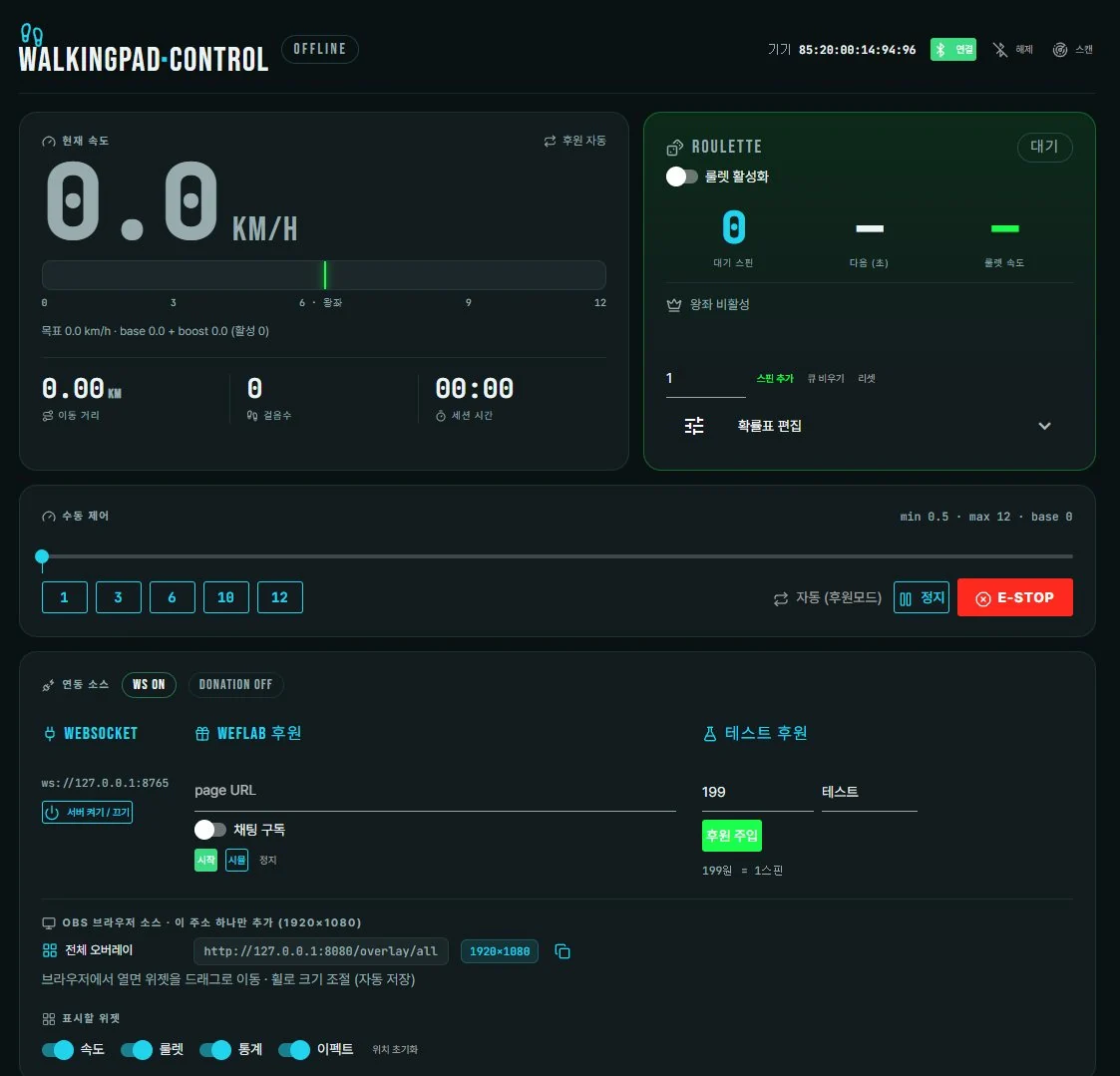Toggle the 채팅 구독 switch

(210, 830)
